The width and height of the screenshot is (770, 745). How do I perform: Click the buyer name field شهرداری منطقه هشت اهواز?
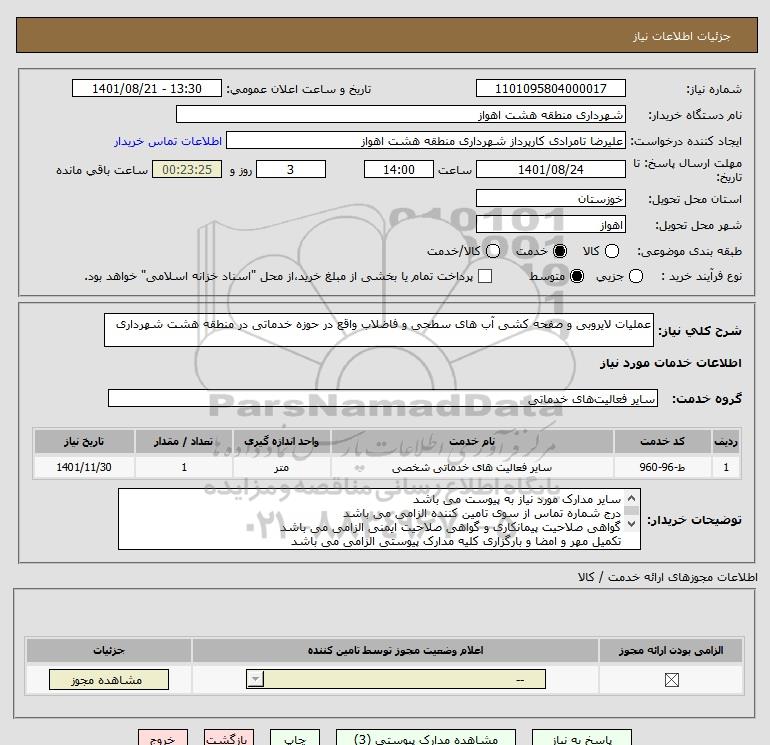pos(401,114)
